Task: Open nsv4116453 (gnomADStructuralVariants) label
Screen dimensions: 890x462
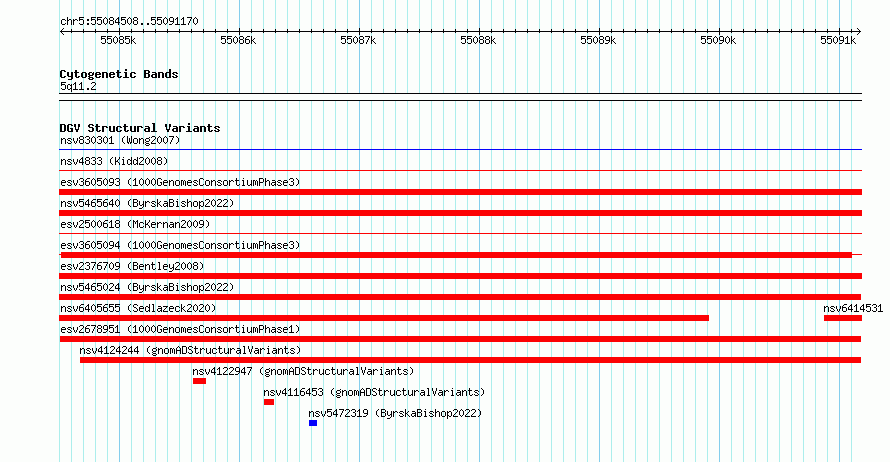Action: pyautogui.click(x=374, y=392)
